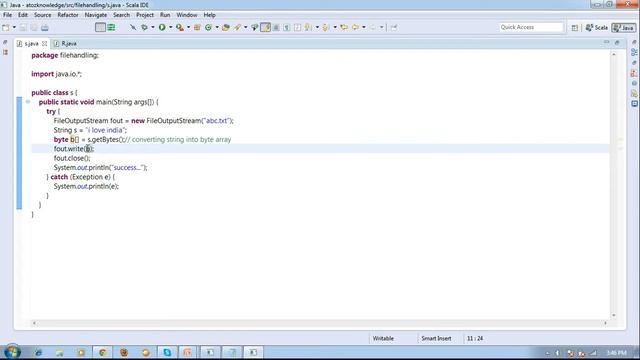The width and height of the screenshot is (640, 360).
Task: Open the New file dropdown arrow
Action: coord(14,27)
